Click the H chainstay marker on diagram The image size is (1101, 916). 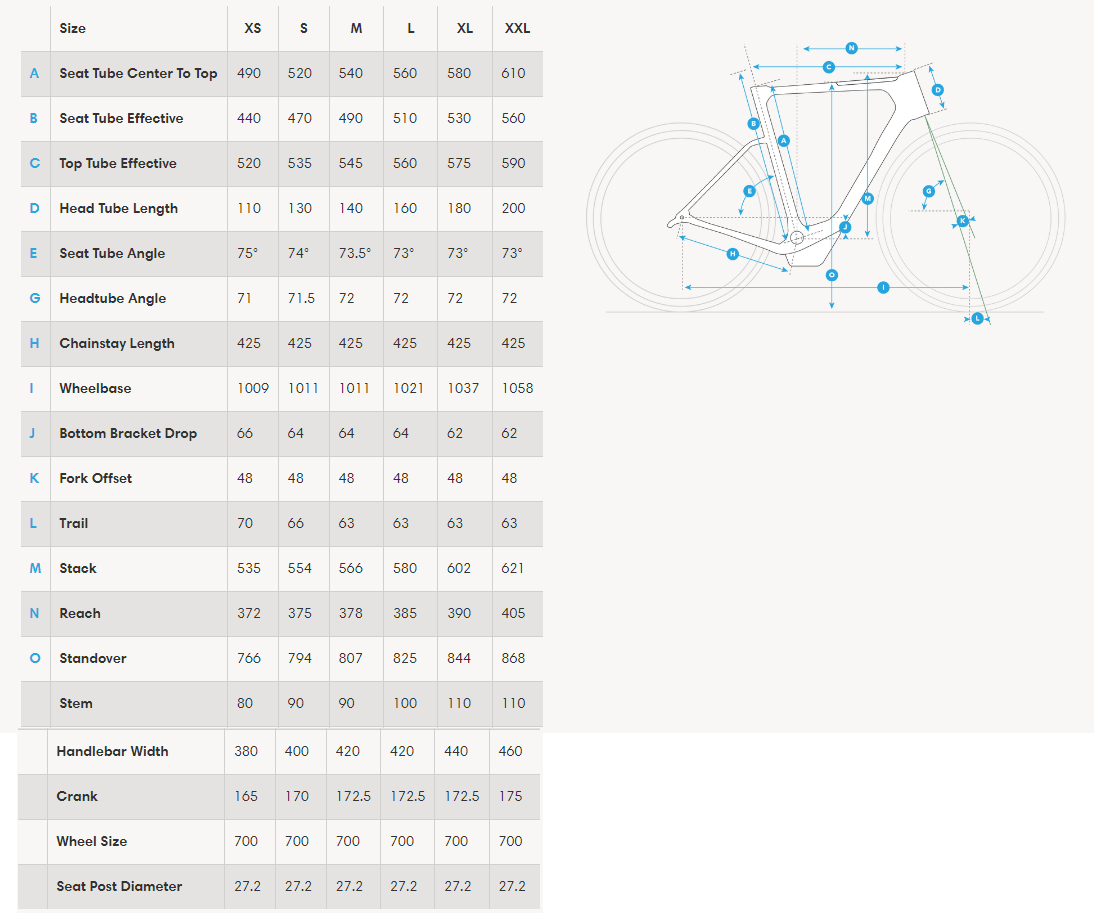(x=732, y=254)
